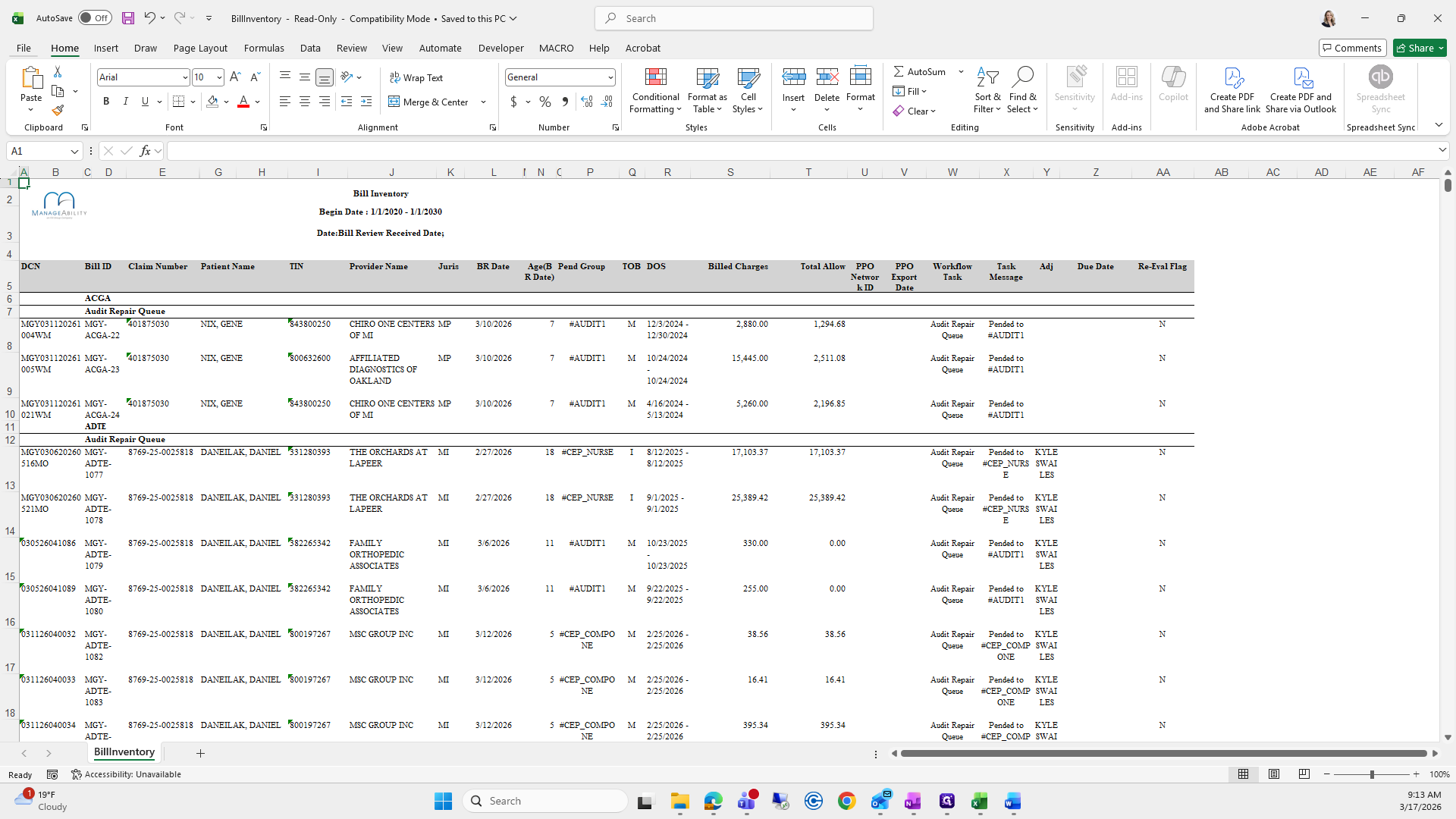The image size is (1456, 819).
Task: Click Increase Font Size icon
Action: (235, 77)
